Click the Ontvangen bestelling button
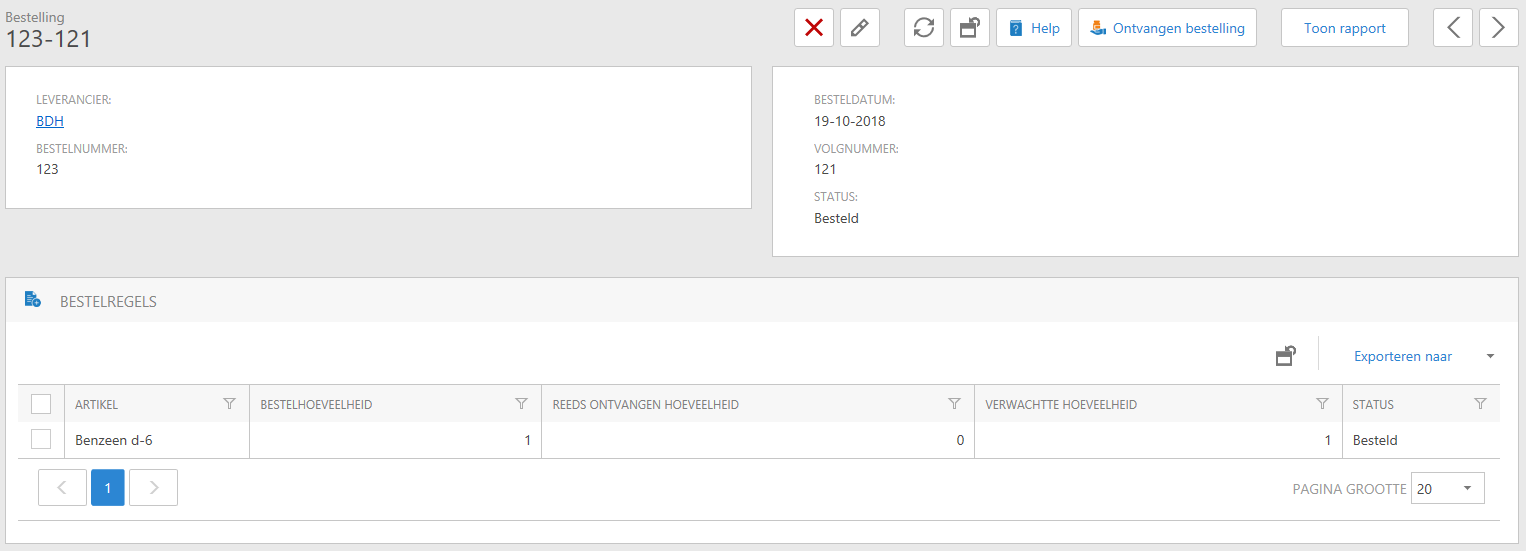 click(1167, 28)
